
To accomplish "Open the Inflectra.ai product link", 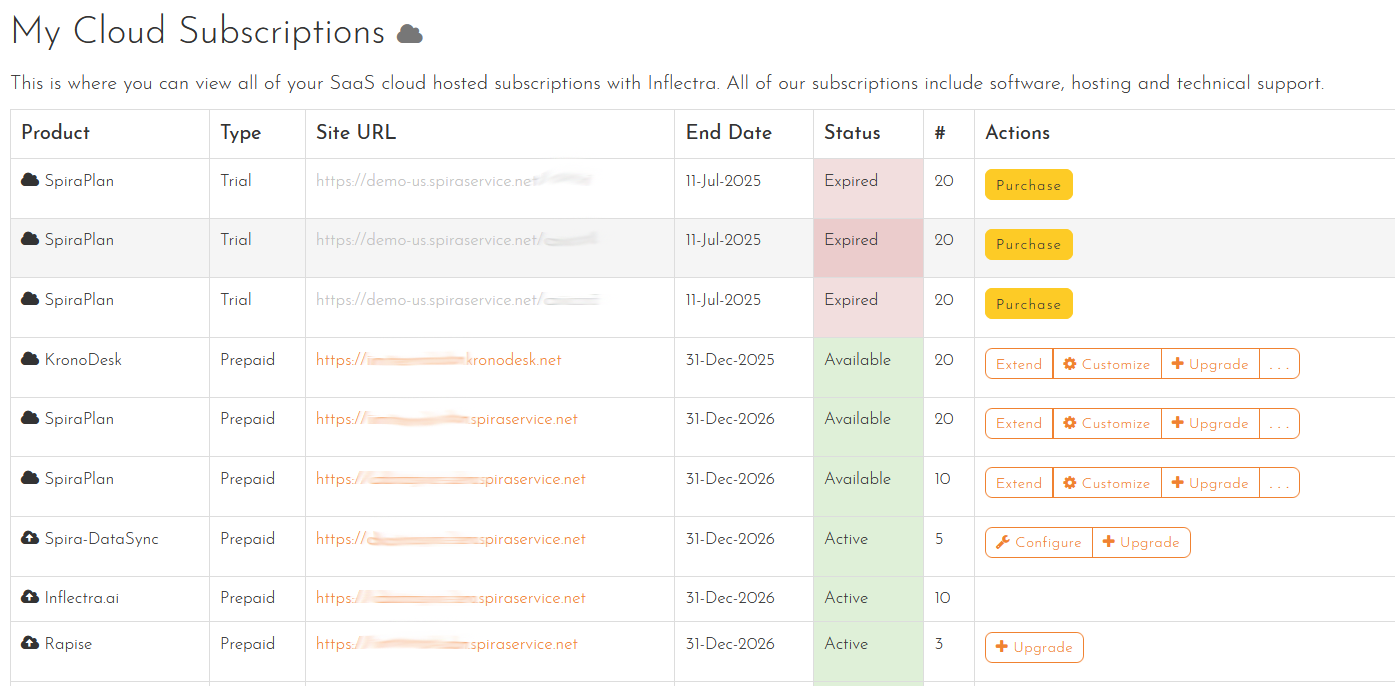I will tap(80, 598).
